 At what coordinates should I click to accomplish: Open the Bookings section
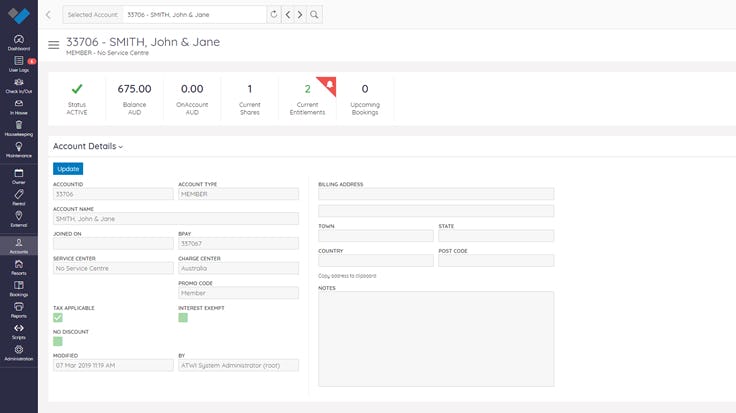[x=19, y=289]
